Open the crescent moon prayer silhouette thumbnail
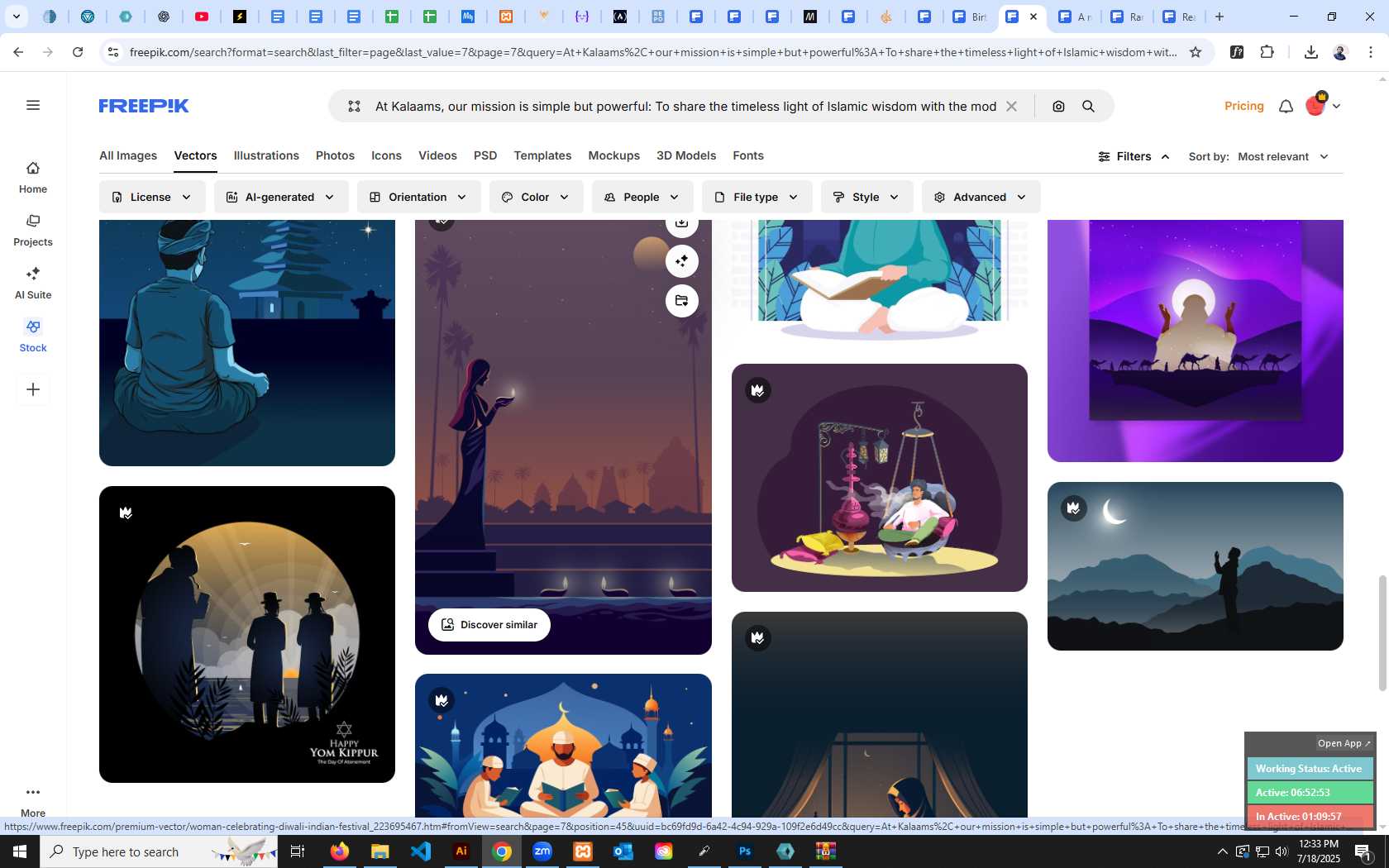 tap(1196, 566)
